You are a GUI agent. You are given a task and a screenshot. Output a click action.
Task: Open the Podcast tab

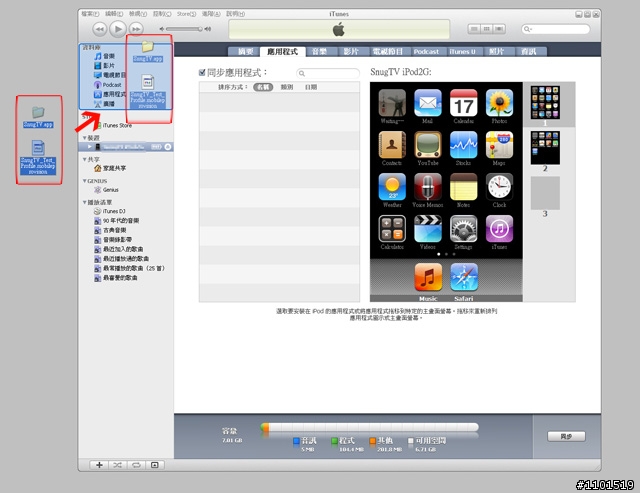426,51
